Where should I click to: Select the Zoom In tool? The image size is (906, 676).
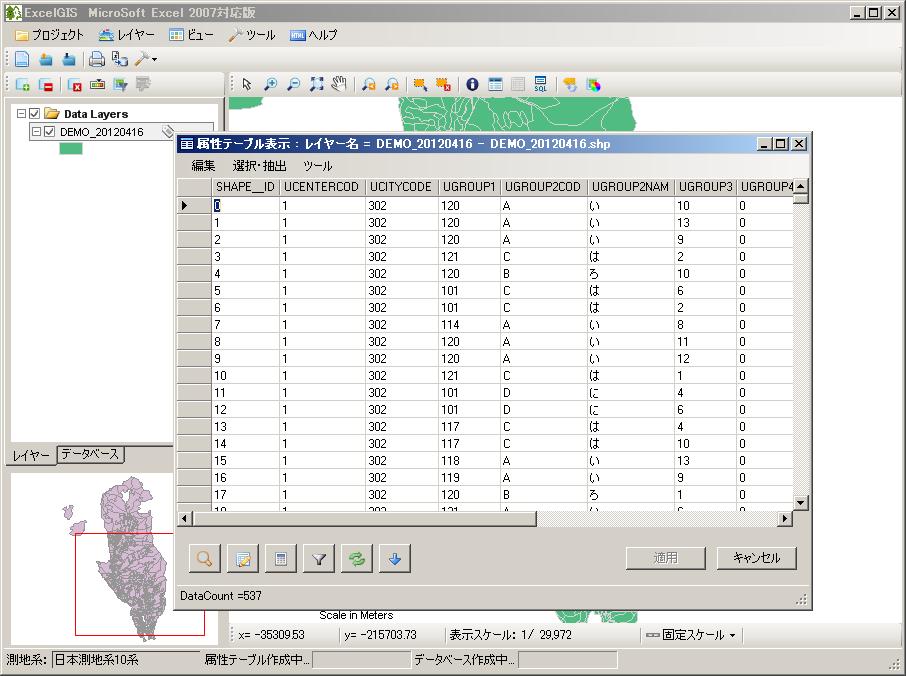(x=269, y=82)
